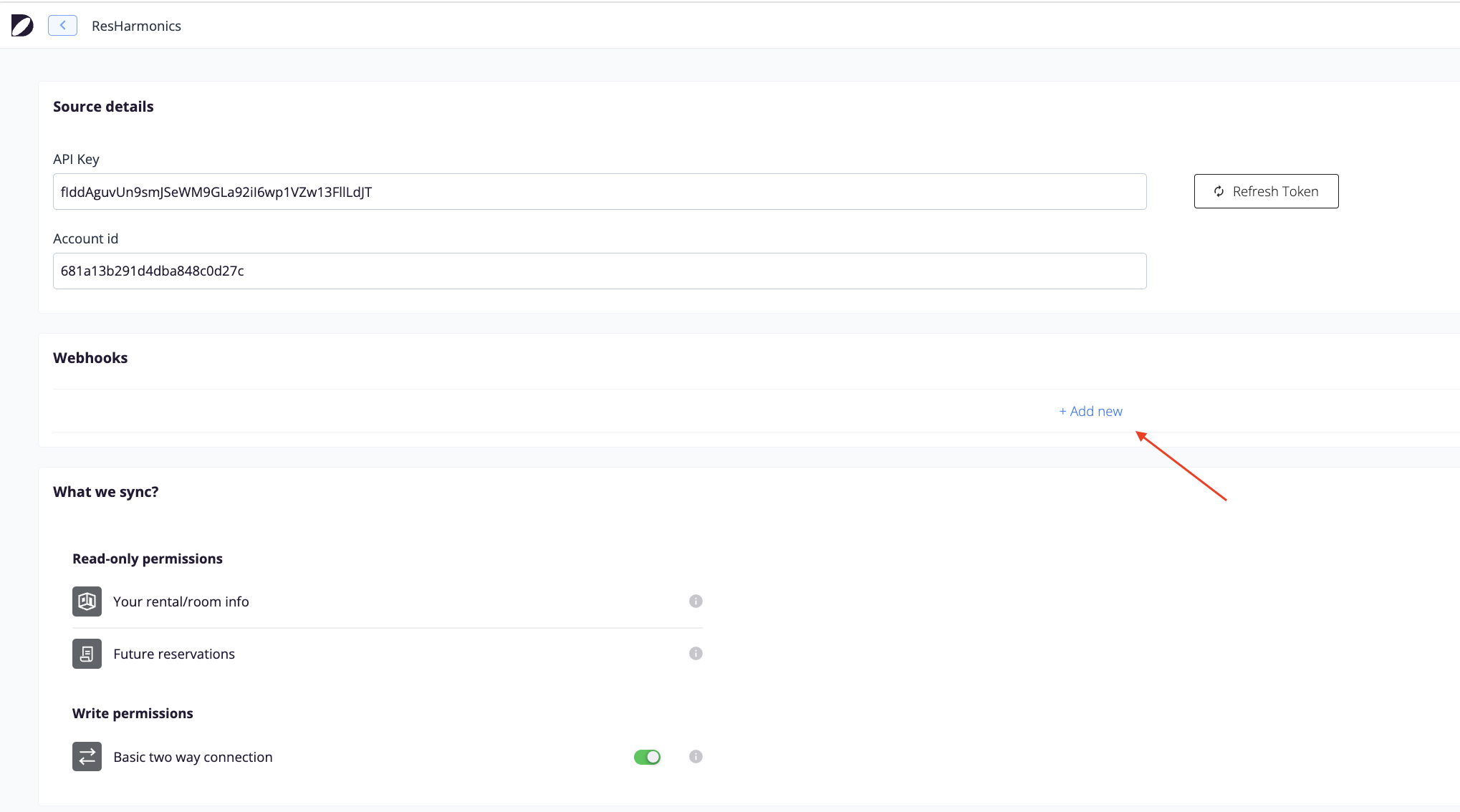Click the Webhooks section heading

(x=90, y=357)
